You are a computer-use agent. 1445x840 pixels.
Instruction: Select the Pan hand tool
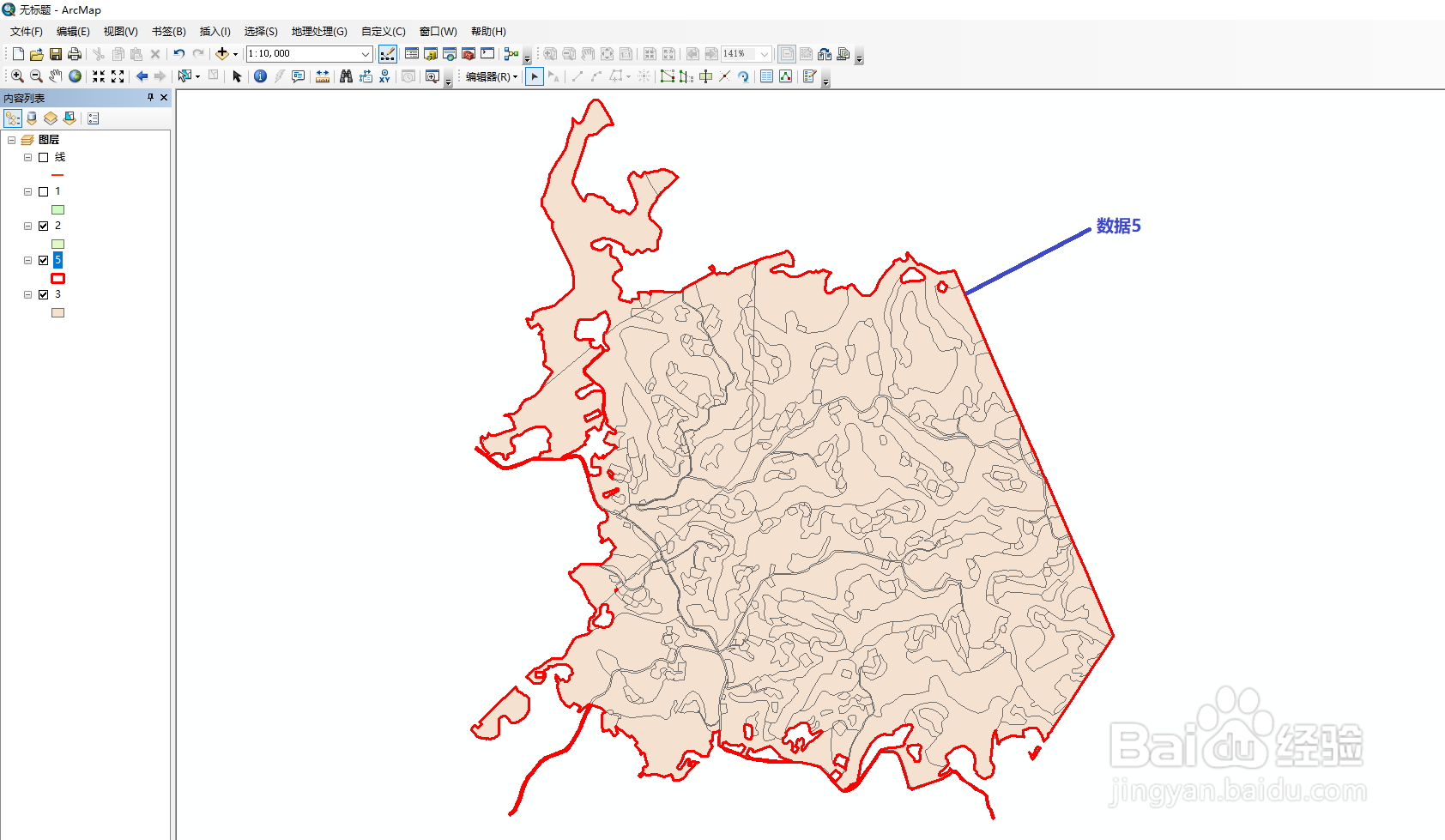click(56, 76)
